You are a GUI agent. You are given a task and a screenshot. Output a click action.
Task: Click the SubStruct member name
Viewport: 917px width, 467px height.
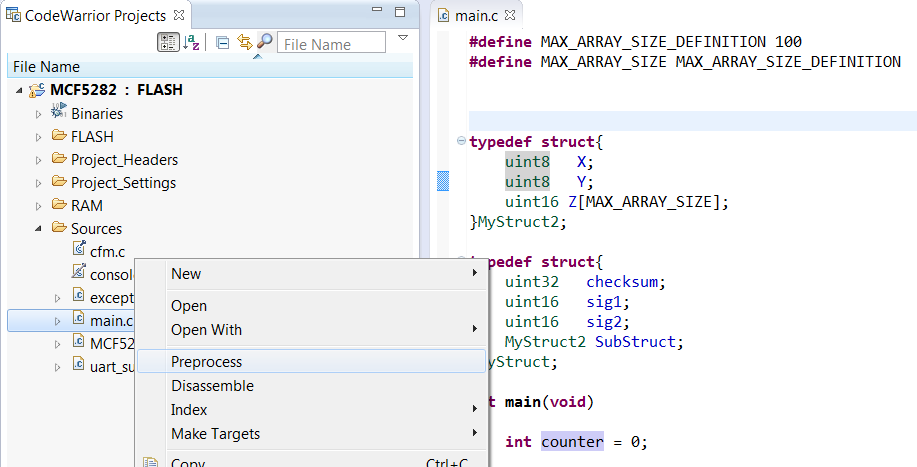(x=635, y=341)
